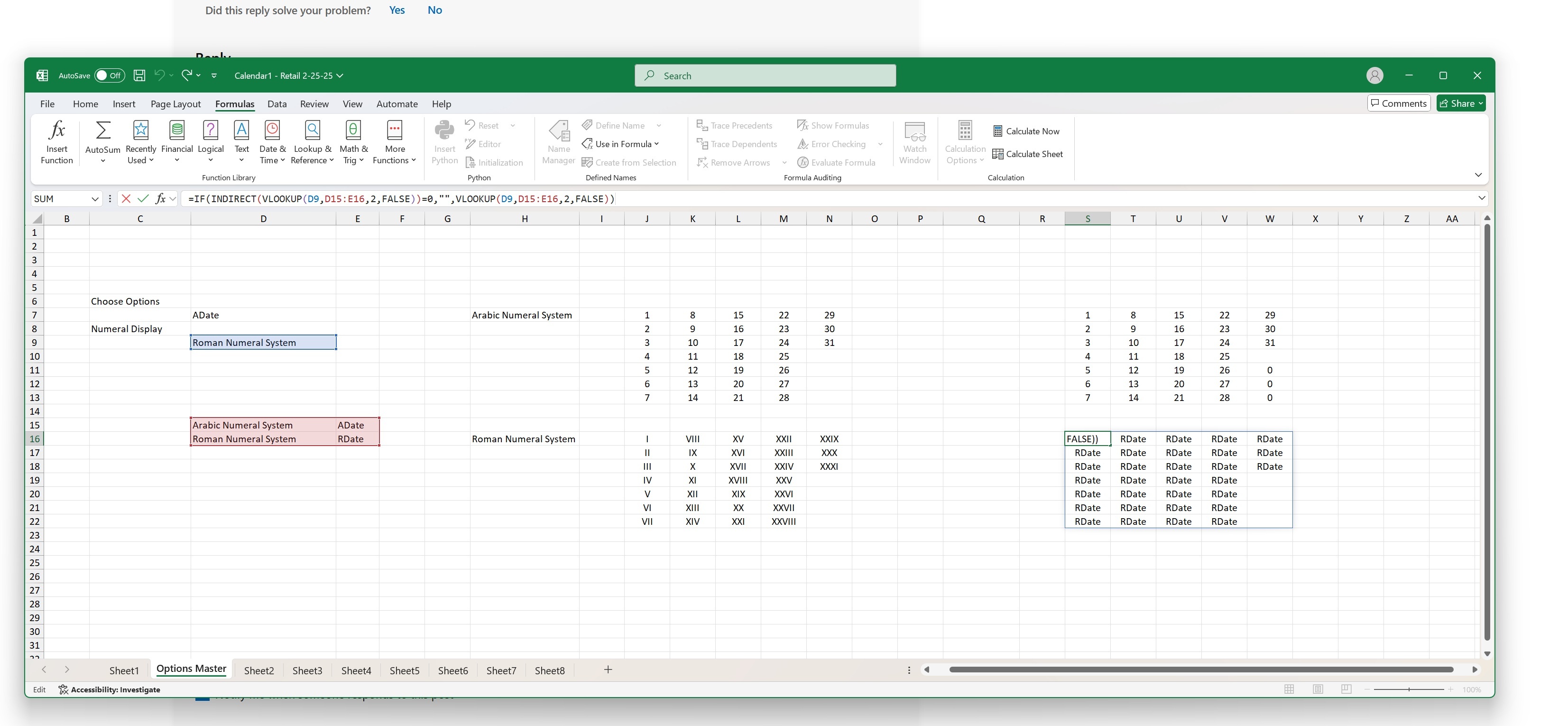
Task: Toggle the AutoSave switch
Action: [x=110, y=75]
